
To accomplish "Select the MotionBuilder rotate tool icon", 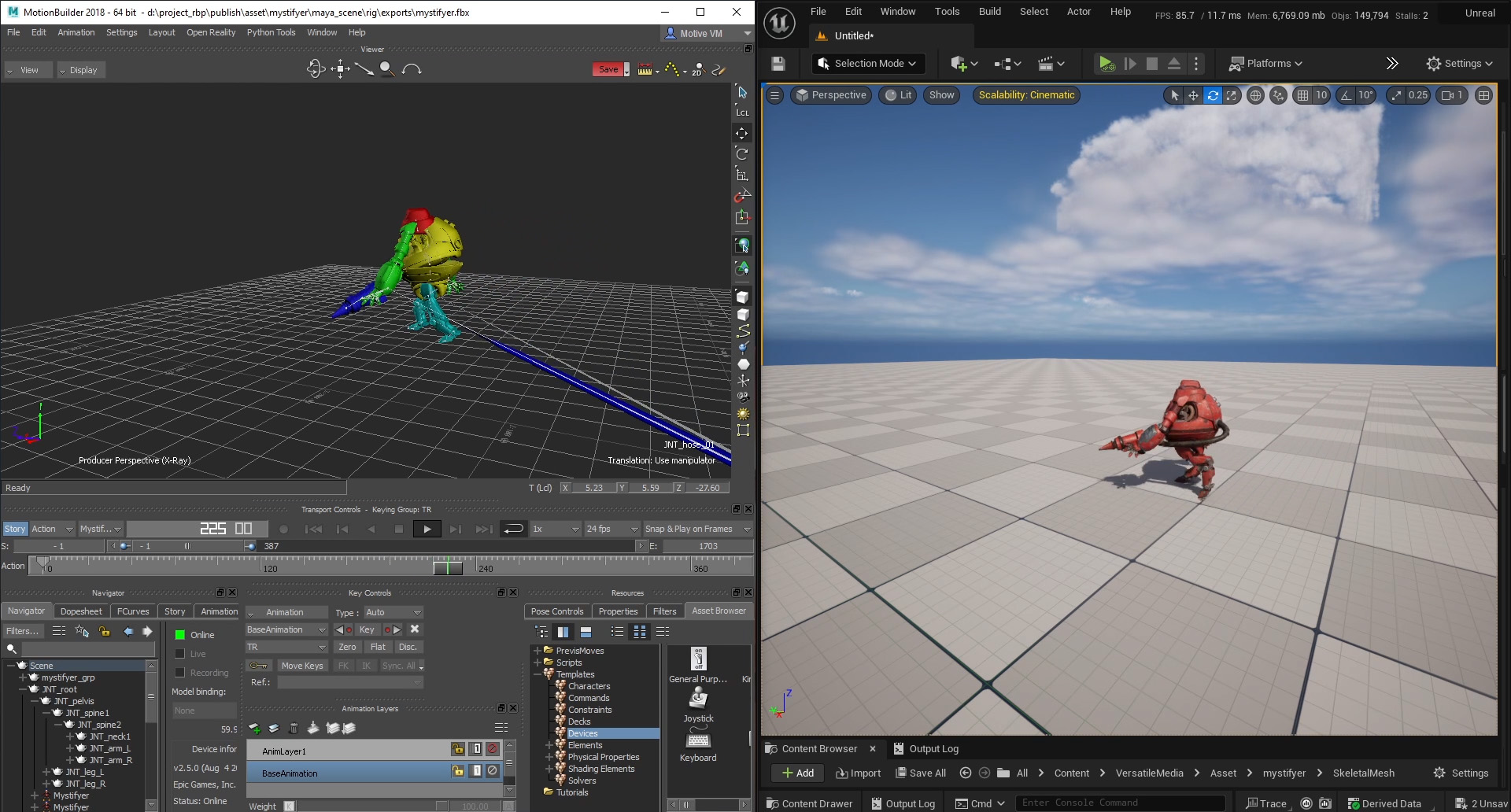I will (x=742, y=154).
